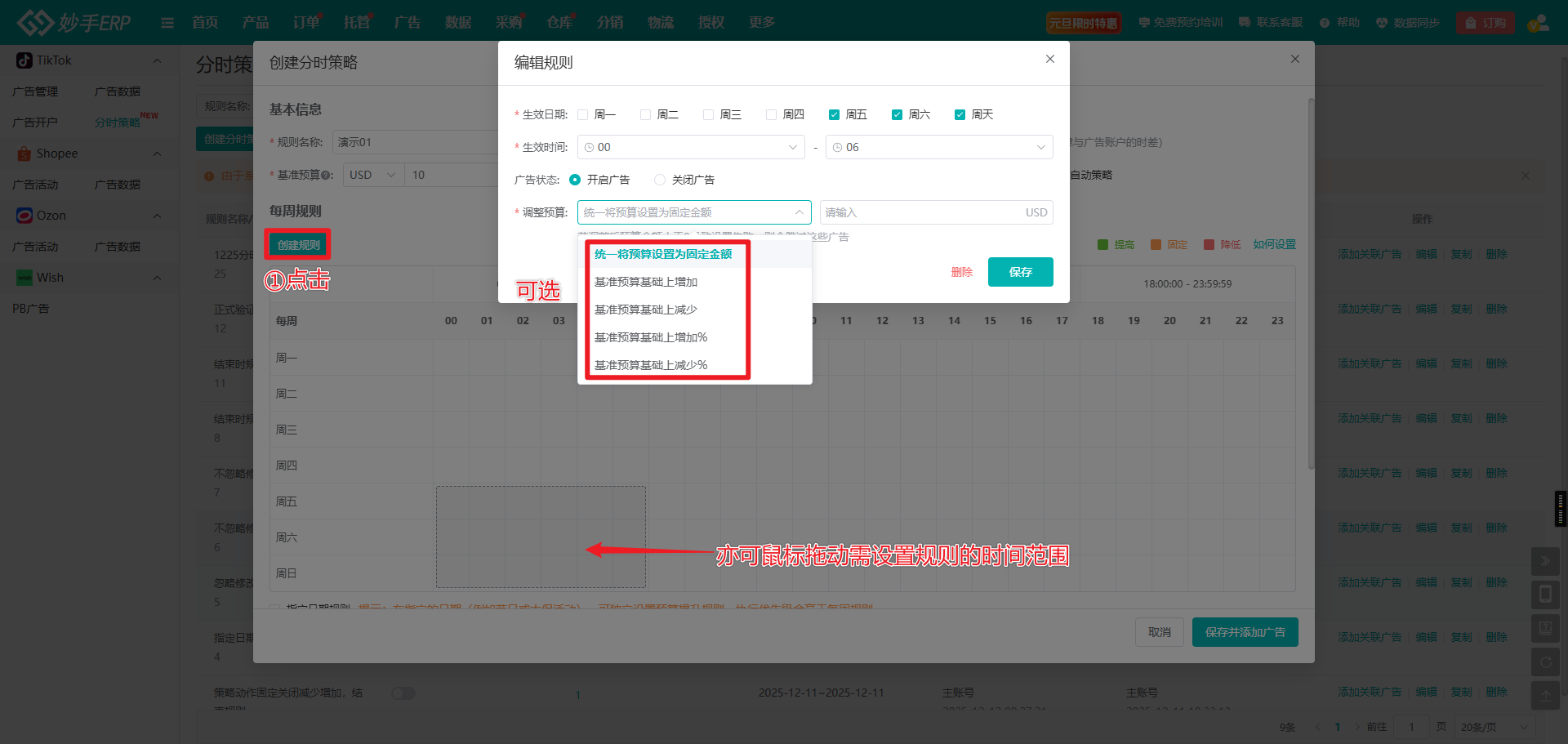
Task: Click the 帮助 help icon
Action: (1325, 23)
